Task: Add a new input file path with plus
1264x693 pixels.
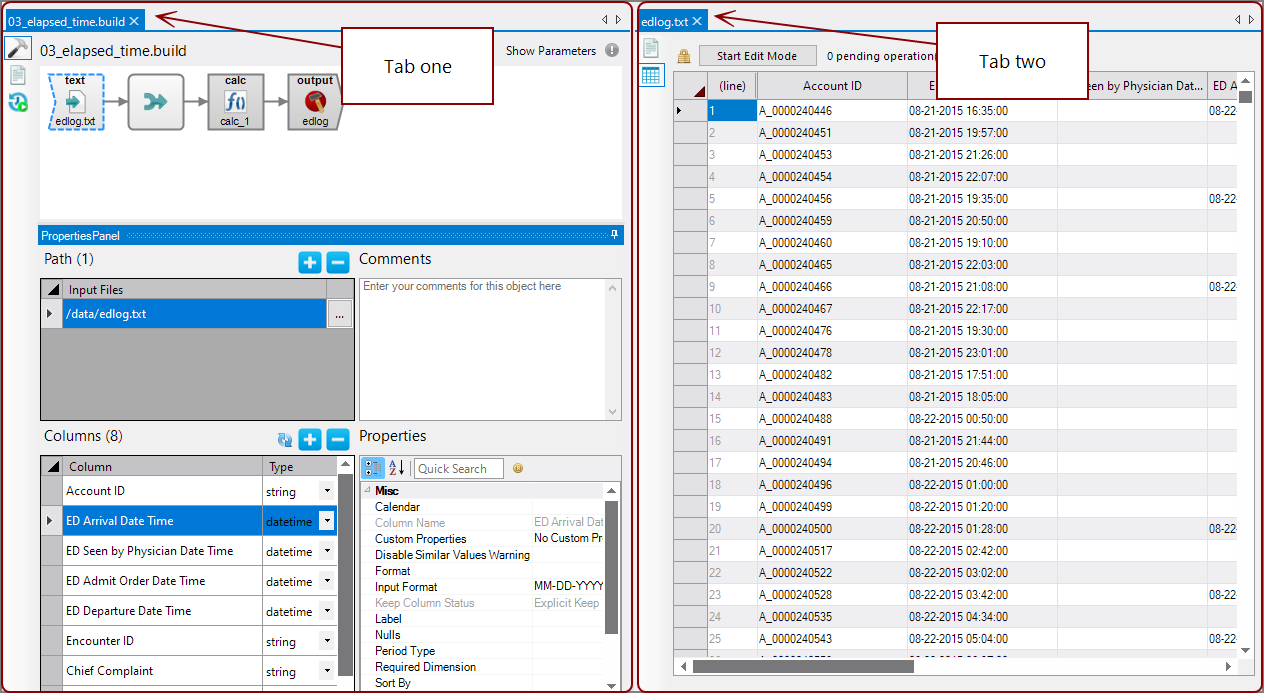Action: click(310, 262)
